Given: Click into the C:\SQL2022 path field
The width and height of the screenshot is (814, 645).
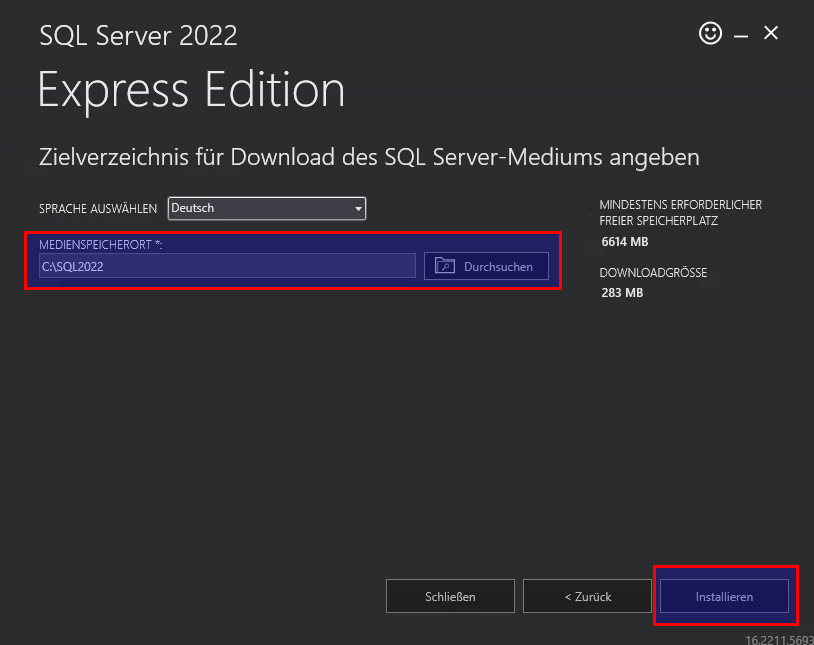Looking at the screenshot, I should [226, 266].
